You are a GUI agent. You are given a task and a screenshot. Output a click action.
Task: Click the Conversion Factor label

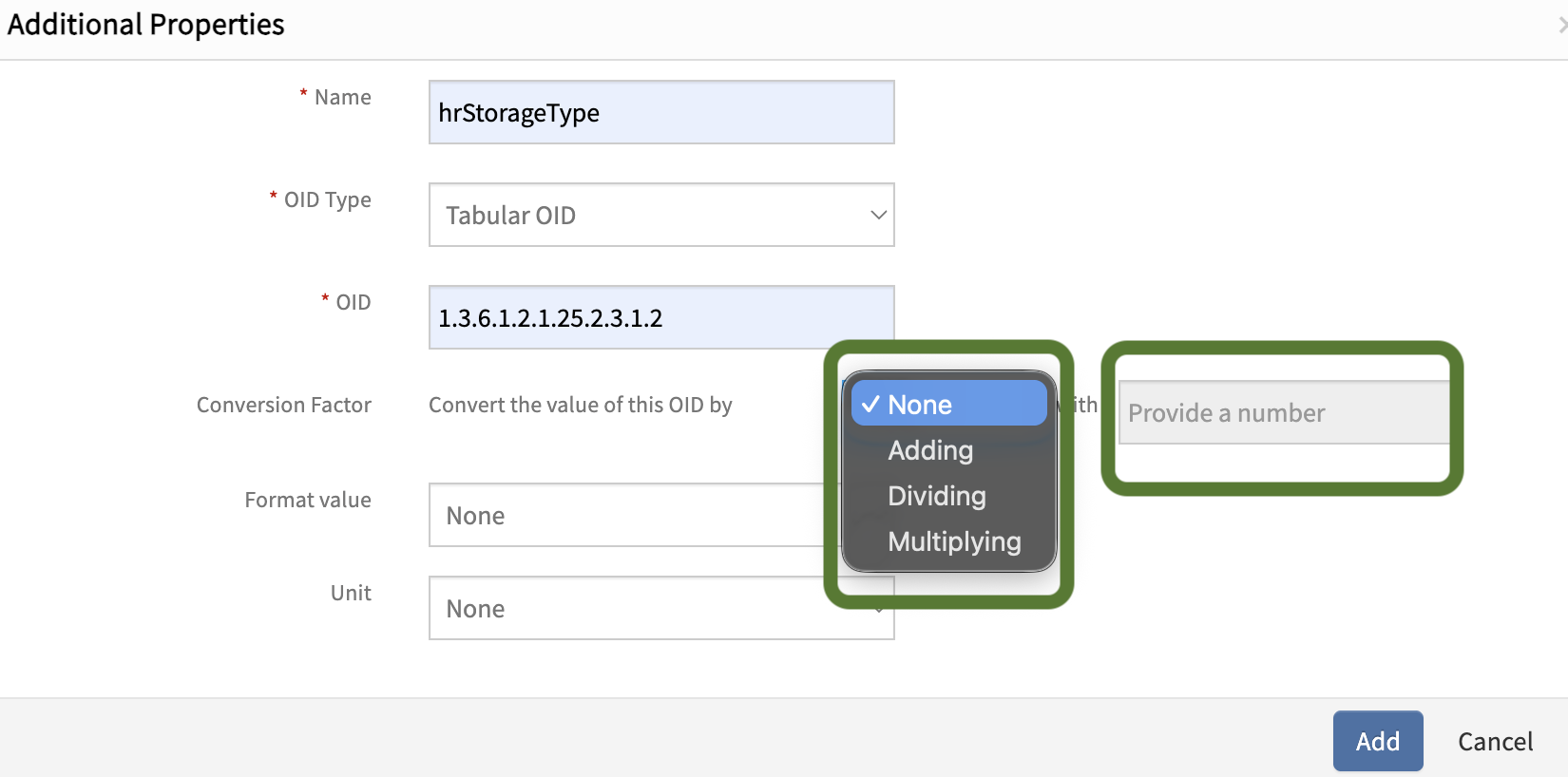pos(283,406)
